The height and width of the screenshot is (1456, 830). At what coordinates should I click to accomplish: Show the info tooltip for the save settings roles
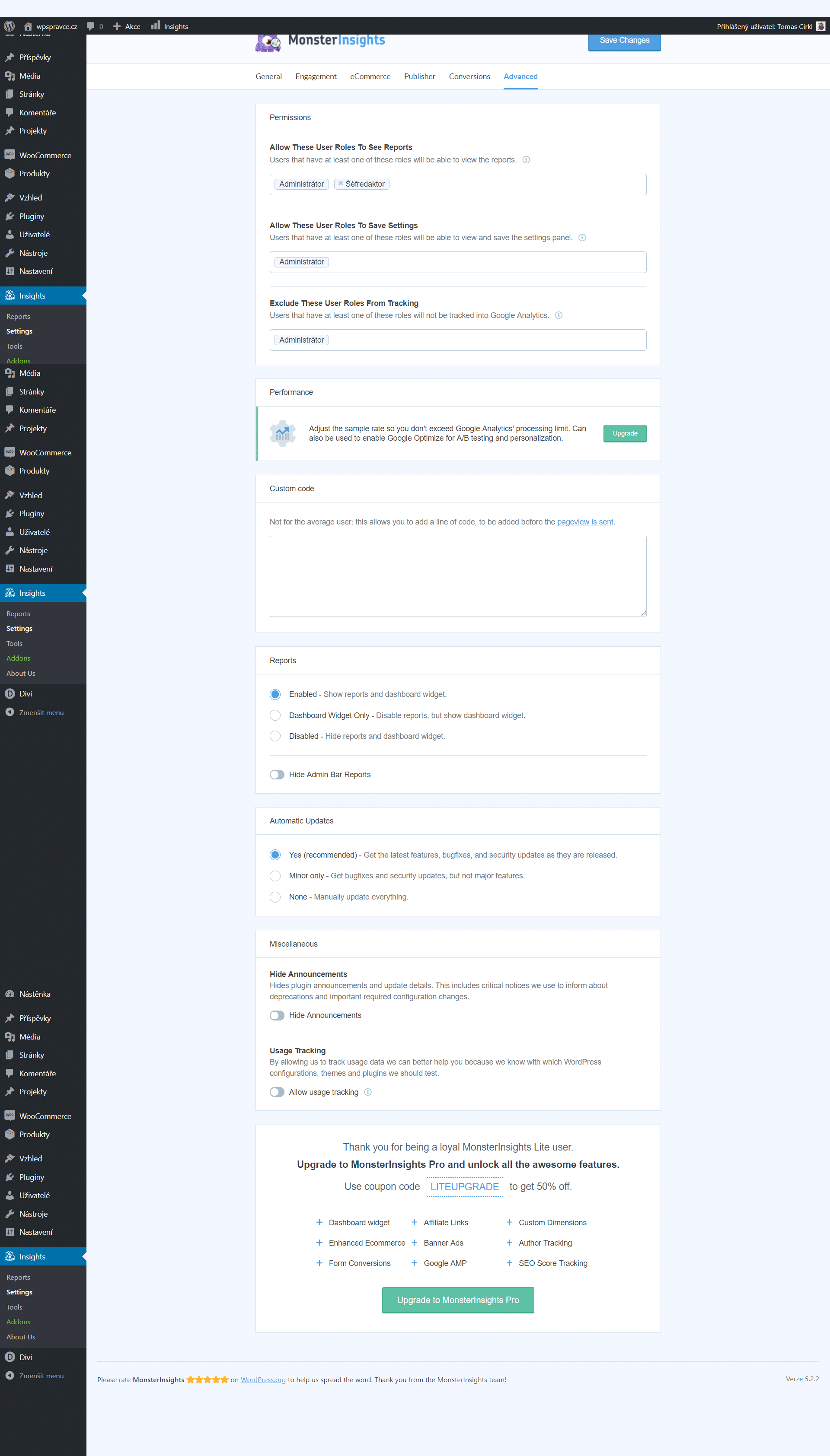[582, 238]
